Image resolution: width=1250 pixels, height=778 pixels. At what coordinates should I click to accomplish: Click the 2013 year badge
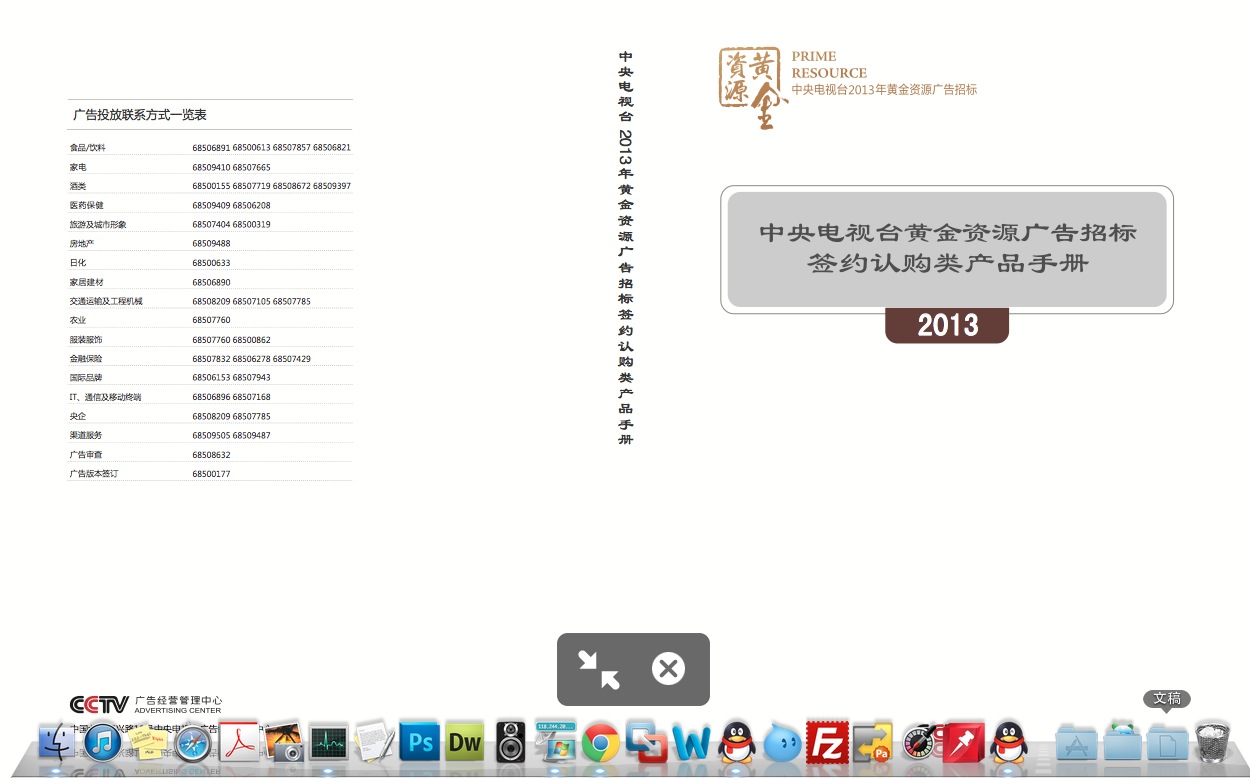tap(947, 325)
